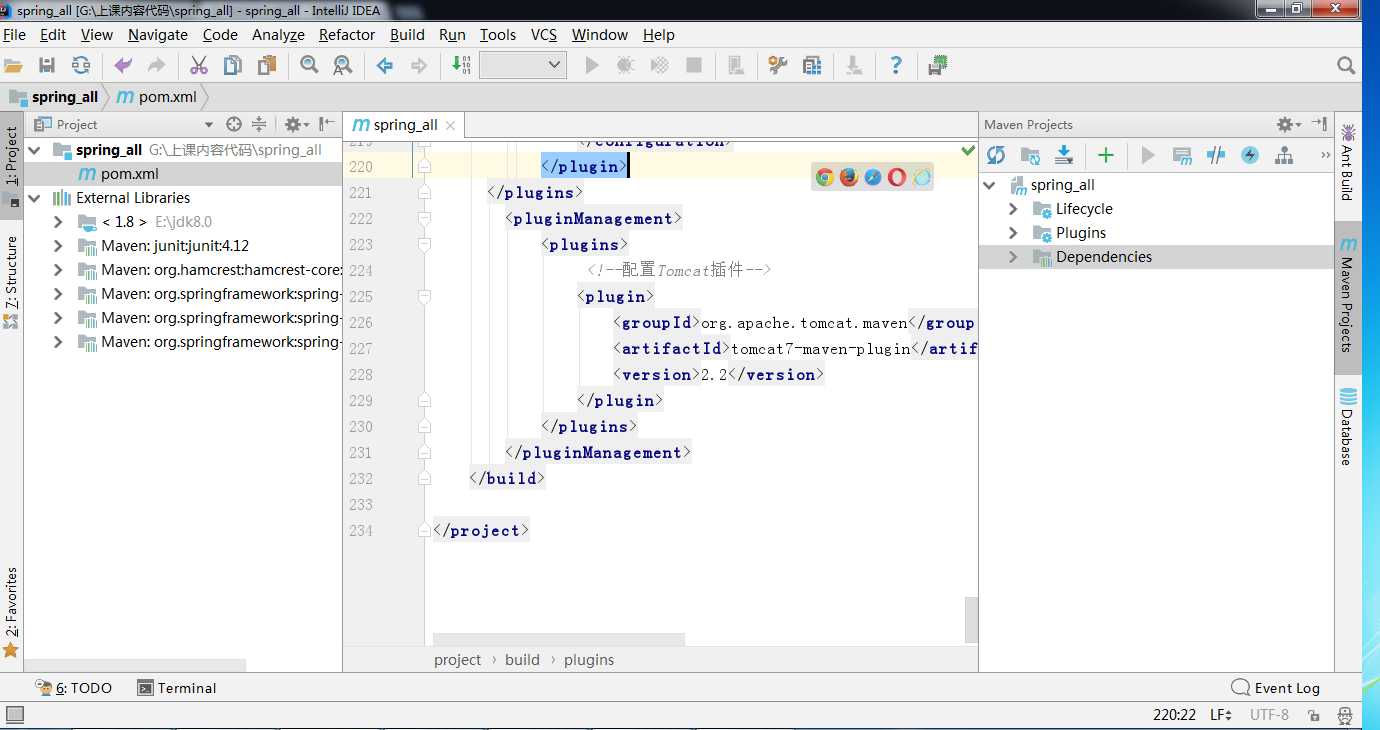Open the Database side panel
The width and height of the screenshot is (1380, 730).
(x=1347, y=427)
